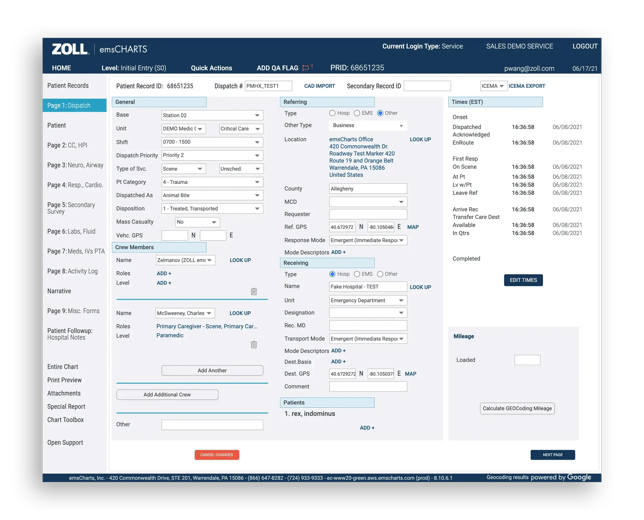Open the Narrative page
Image resolution: width=644 pixels, height=520 pixels.
(59, 291)
